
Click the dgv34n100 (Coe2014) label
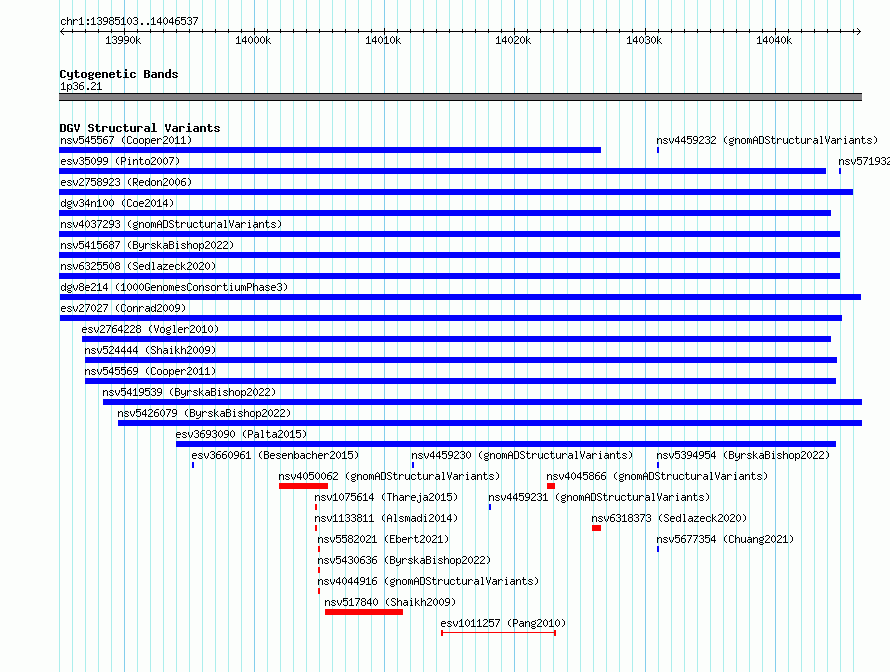(117, 203)
